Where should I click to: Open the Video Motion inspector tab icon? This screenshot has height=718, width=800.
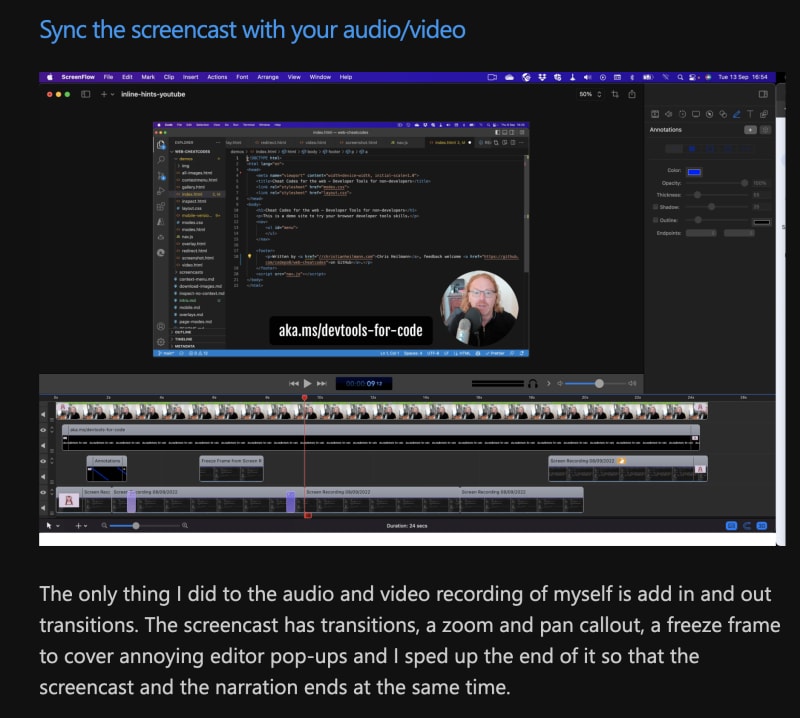682,114
